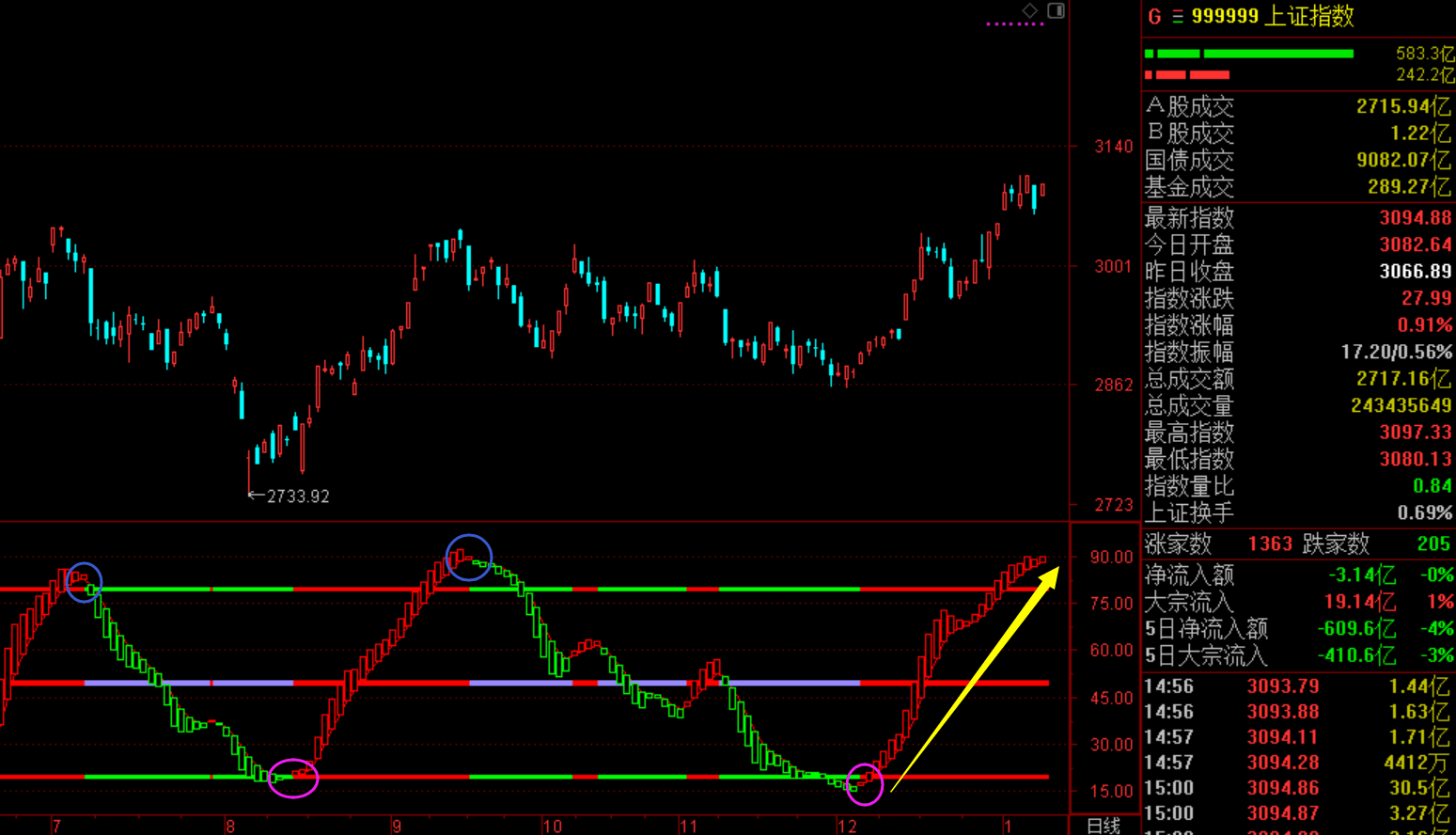Click the 242.2亿 value

pos(1425,74)
